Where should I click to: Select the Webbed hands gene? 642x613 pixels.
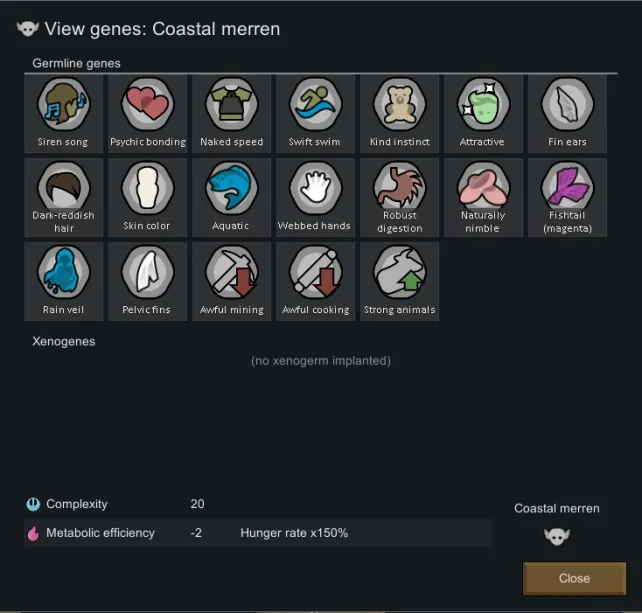point(315,197)
